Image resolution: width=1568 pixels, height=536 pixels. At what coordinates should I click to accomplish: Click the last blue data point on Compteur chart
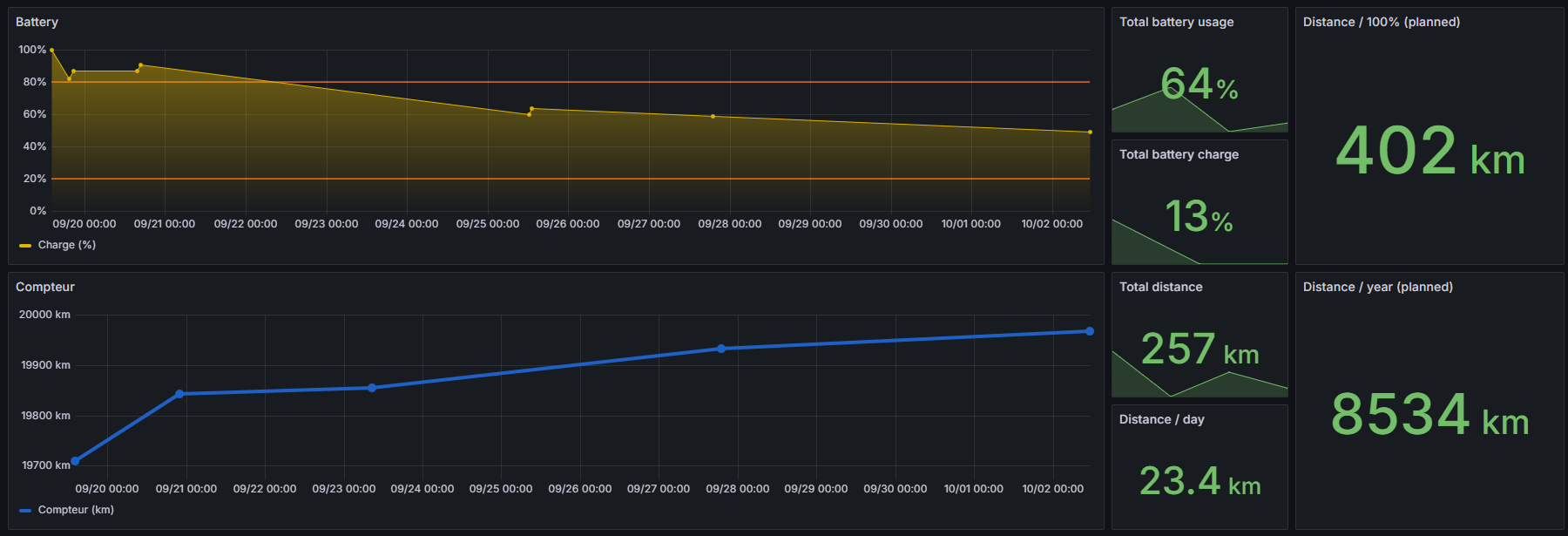(1089, 331)
